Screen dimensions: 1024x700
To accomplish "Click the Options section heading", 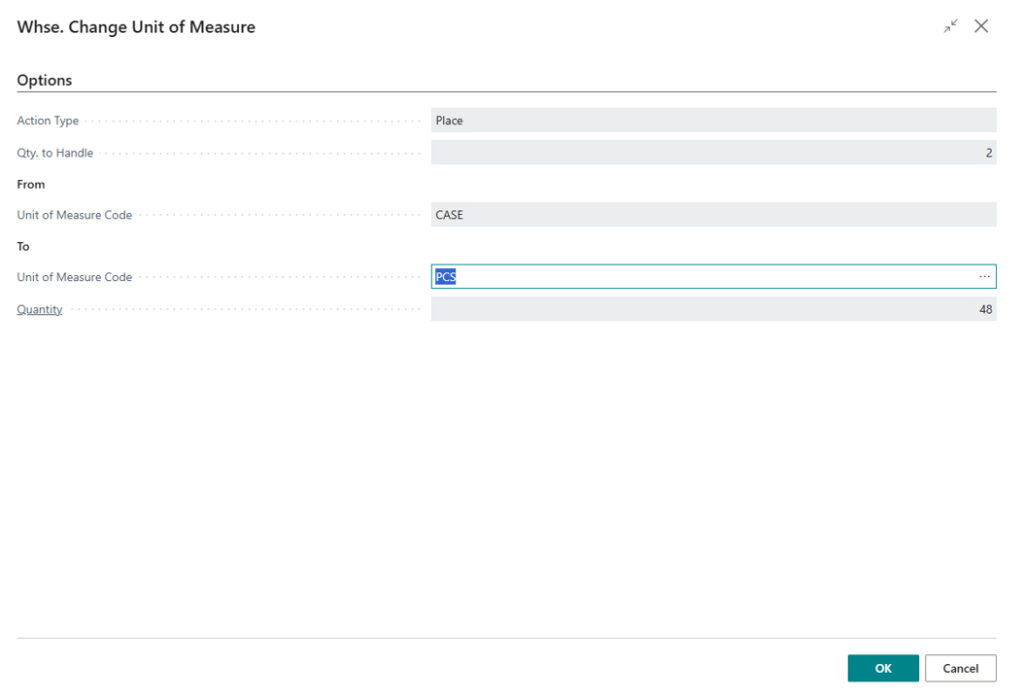I will [44, 80].
